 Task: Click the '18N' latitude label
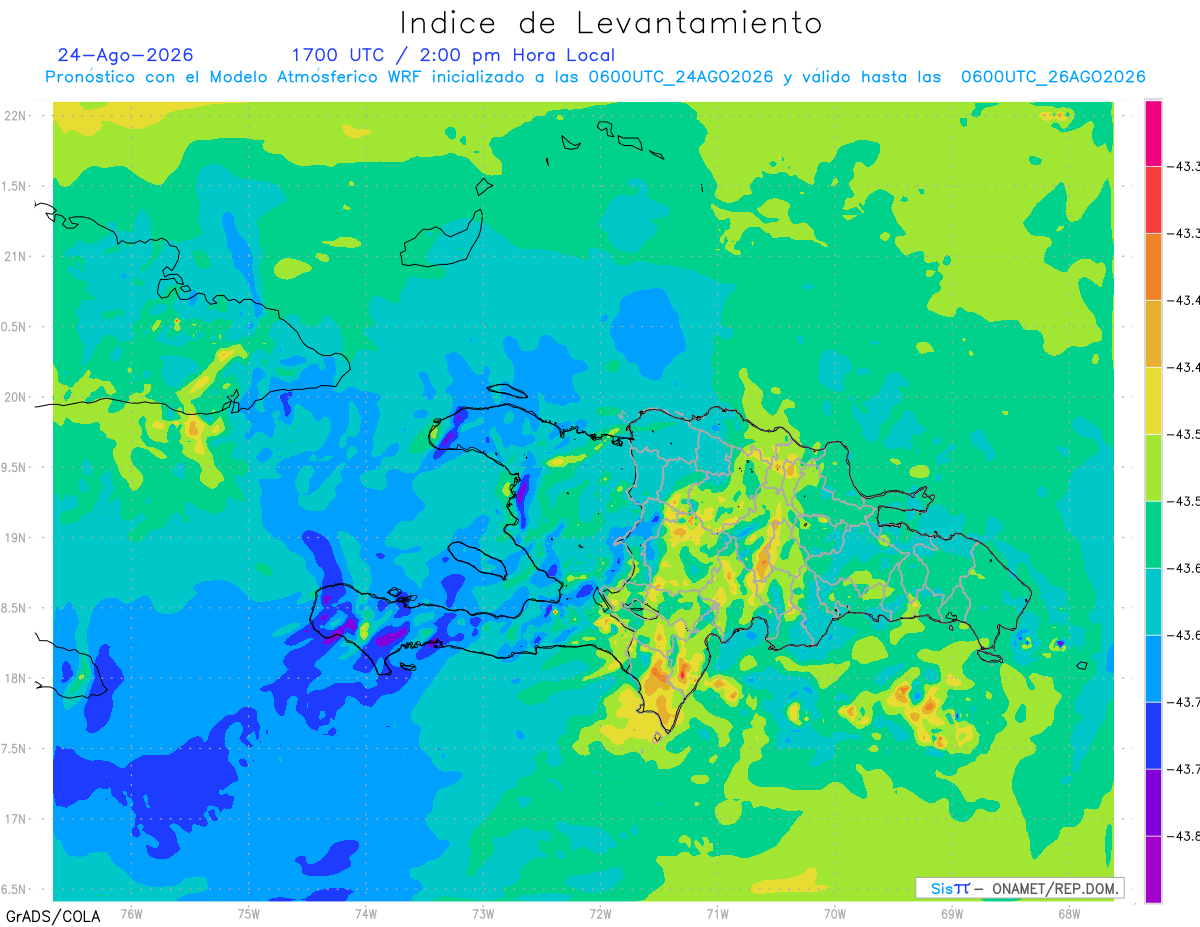coord(16,678)
